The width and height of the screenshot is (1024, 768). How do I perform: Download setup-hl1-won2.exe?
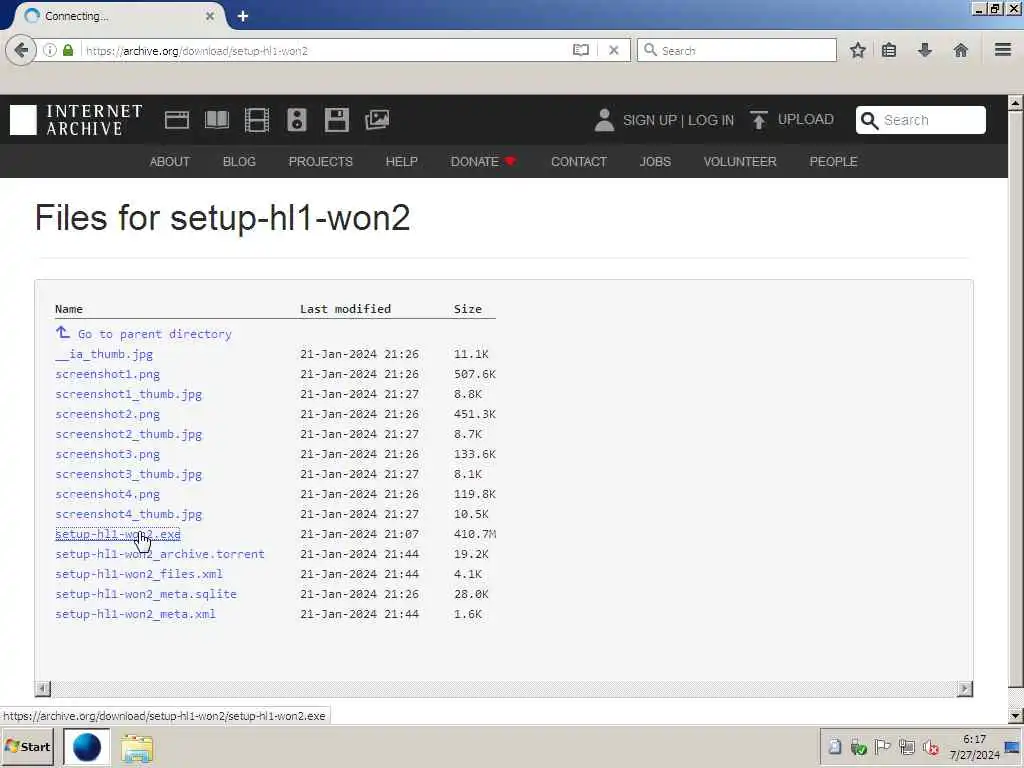[118, 534]
